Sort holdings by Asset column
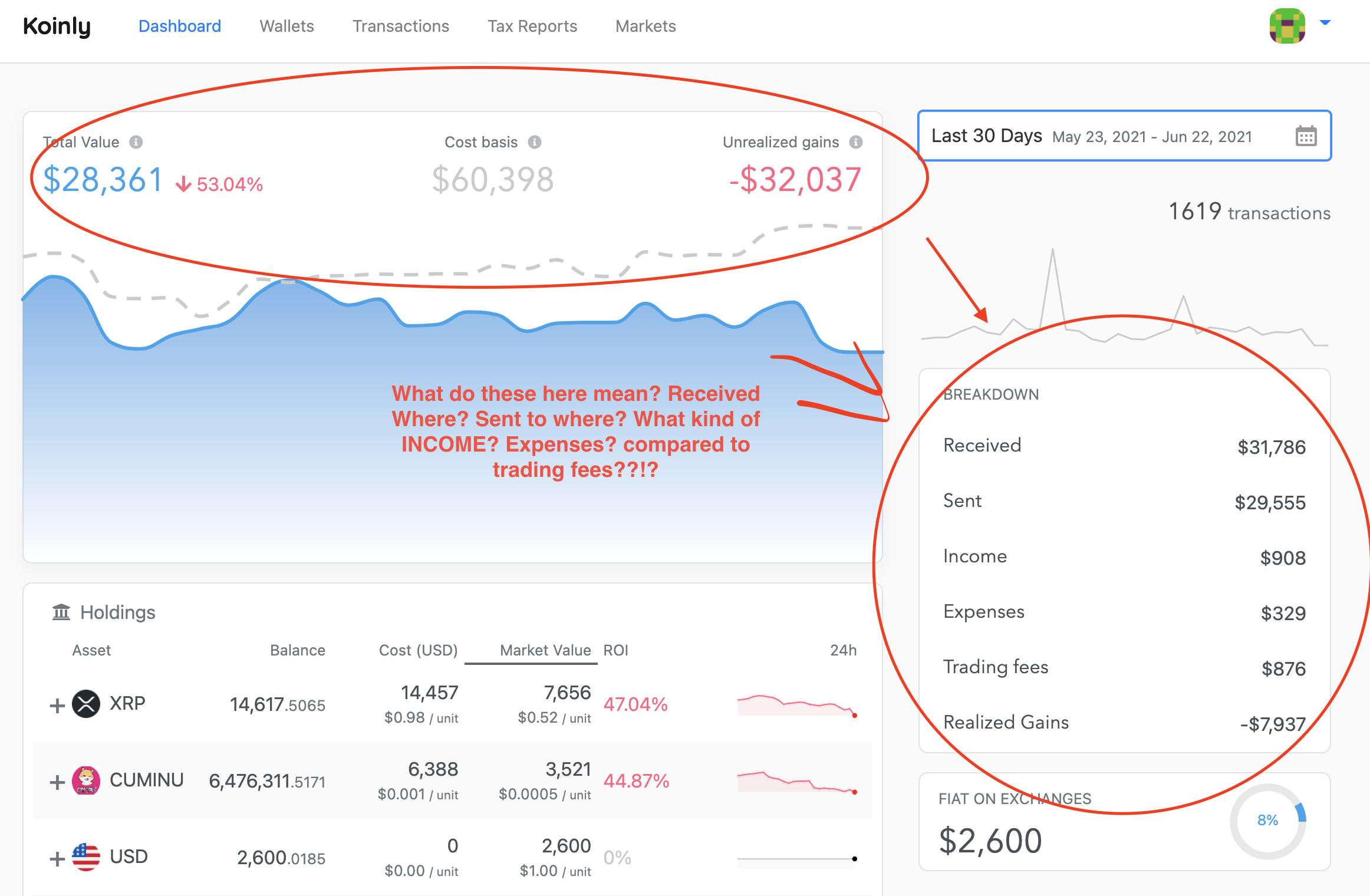1370x896 pixels. (91, 650)
